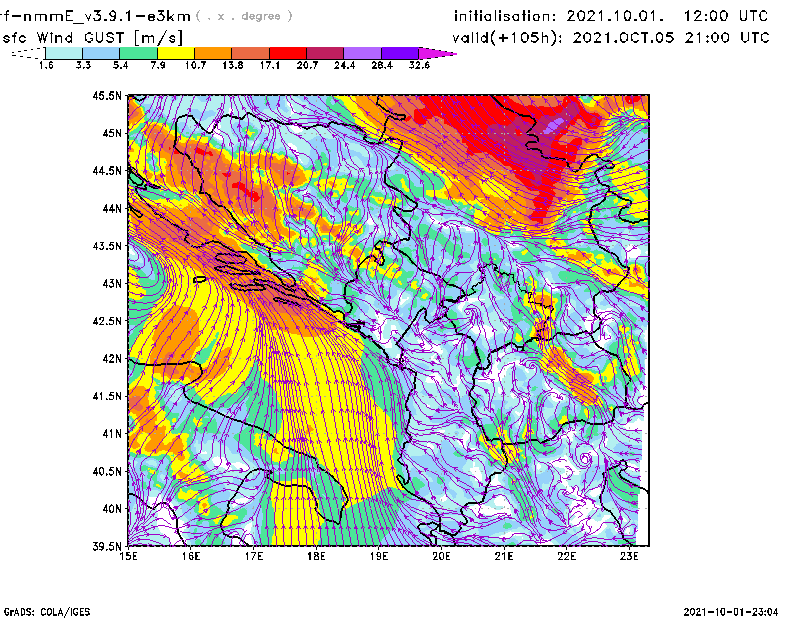Click the latitude label "39.5N"
This screenshot has width=800, height=618.
tap(107, 546)
